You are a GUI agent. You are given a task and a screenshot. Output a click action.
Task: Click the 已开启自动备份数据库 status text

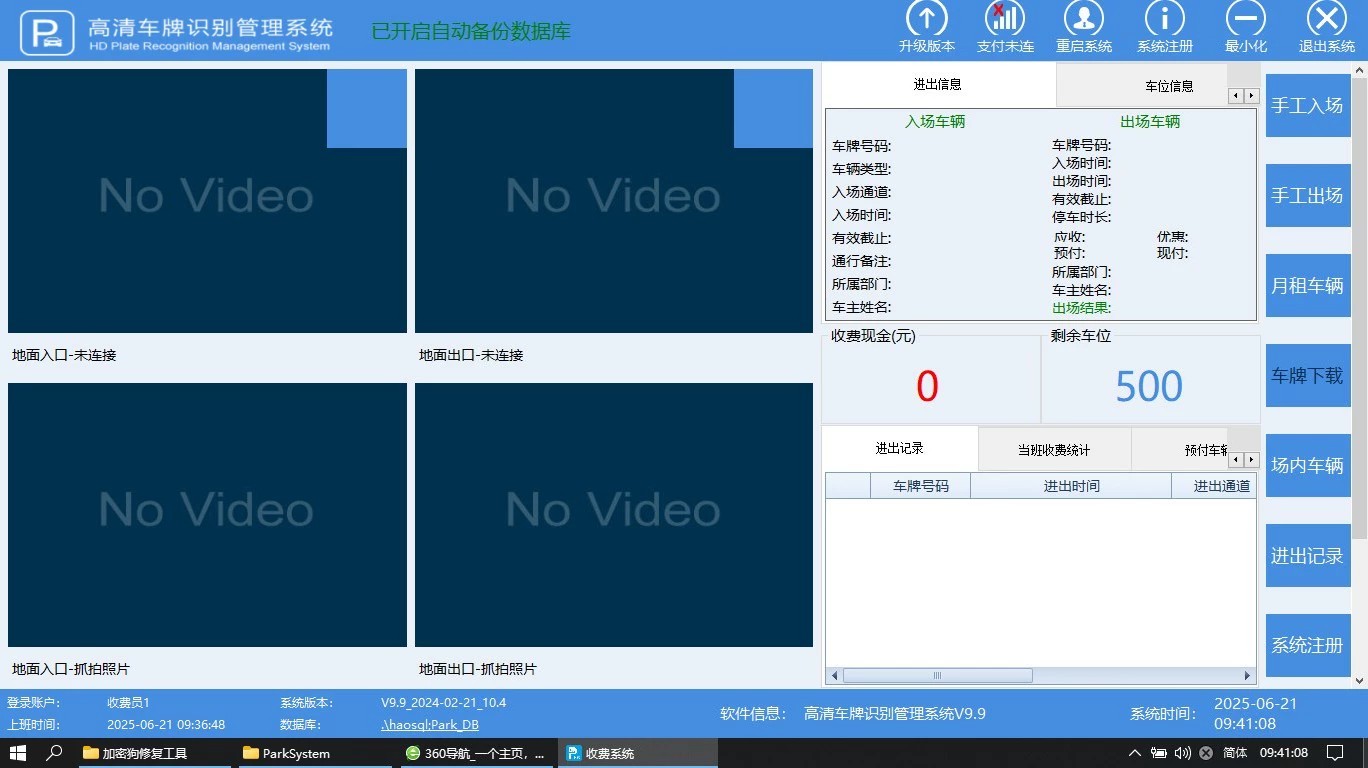point(471,31)
